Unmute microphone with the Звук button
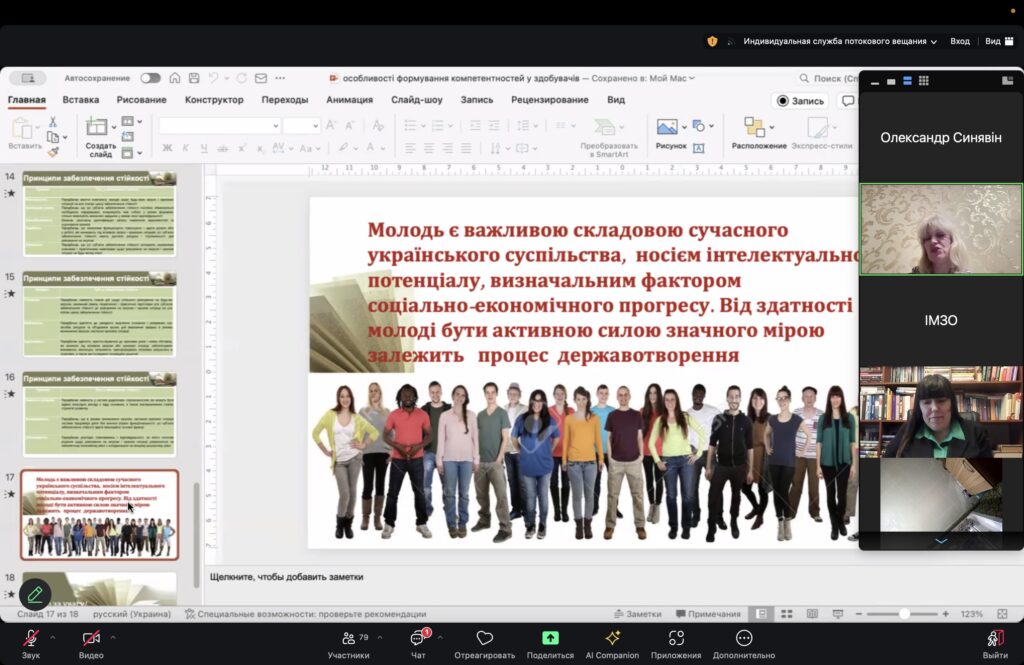 (31, 644)
